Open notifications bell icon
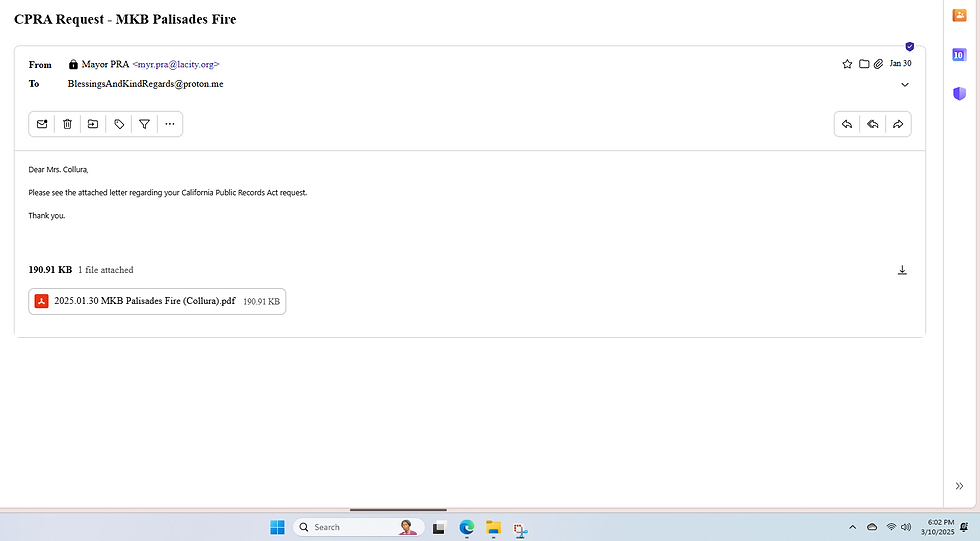The height and width of the screenshot is (541, 980). tap(964, 527)
